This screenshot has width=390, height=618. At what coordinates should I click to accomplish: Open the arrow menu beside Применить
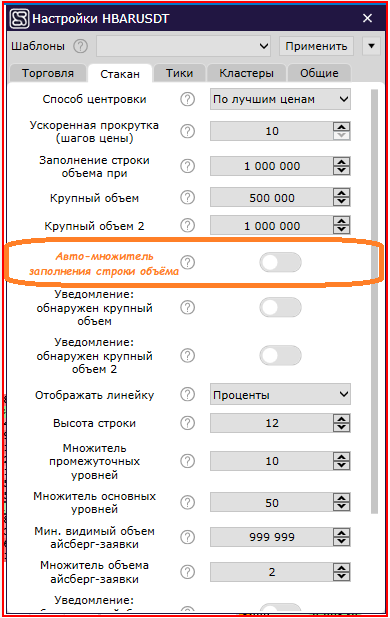(371, 46)
